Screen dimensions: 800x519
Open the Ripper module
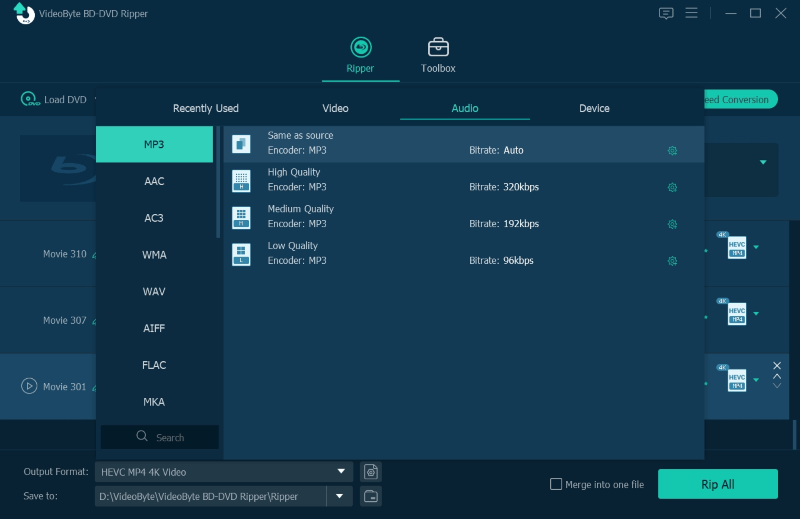click(x=360, y=55)
